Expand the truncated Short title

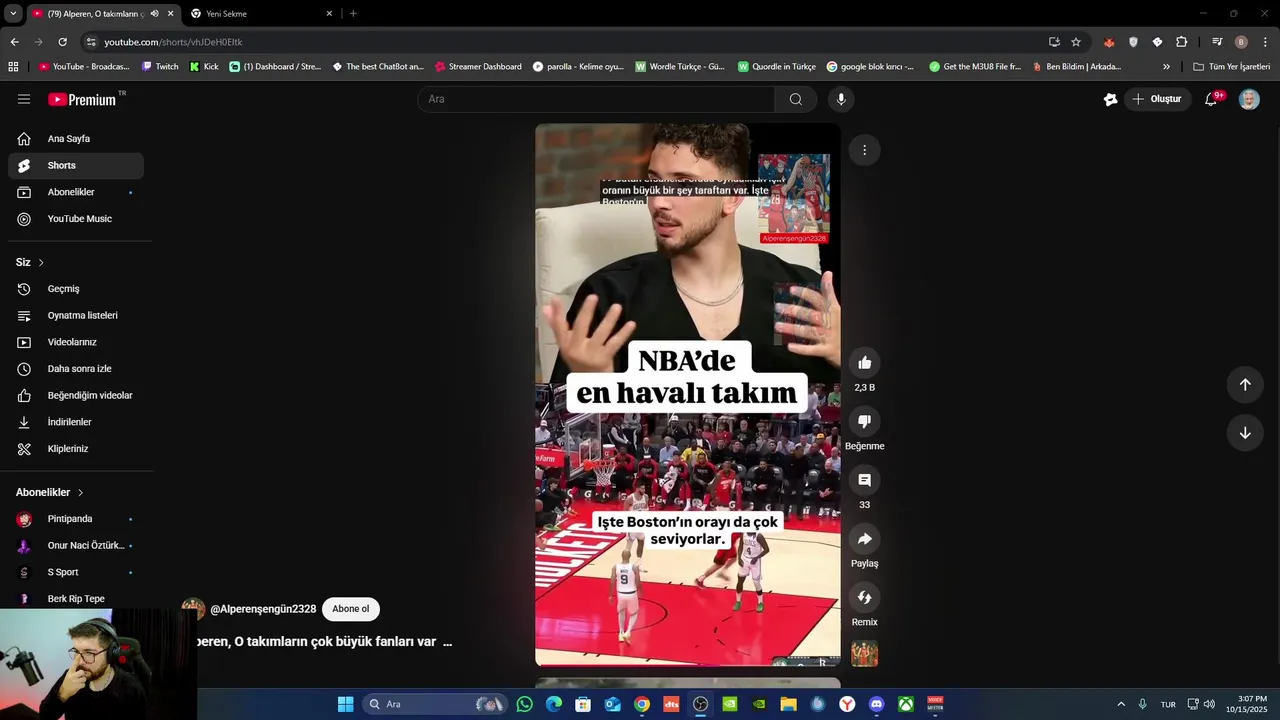447,642
